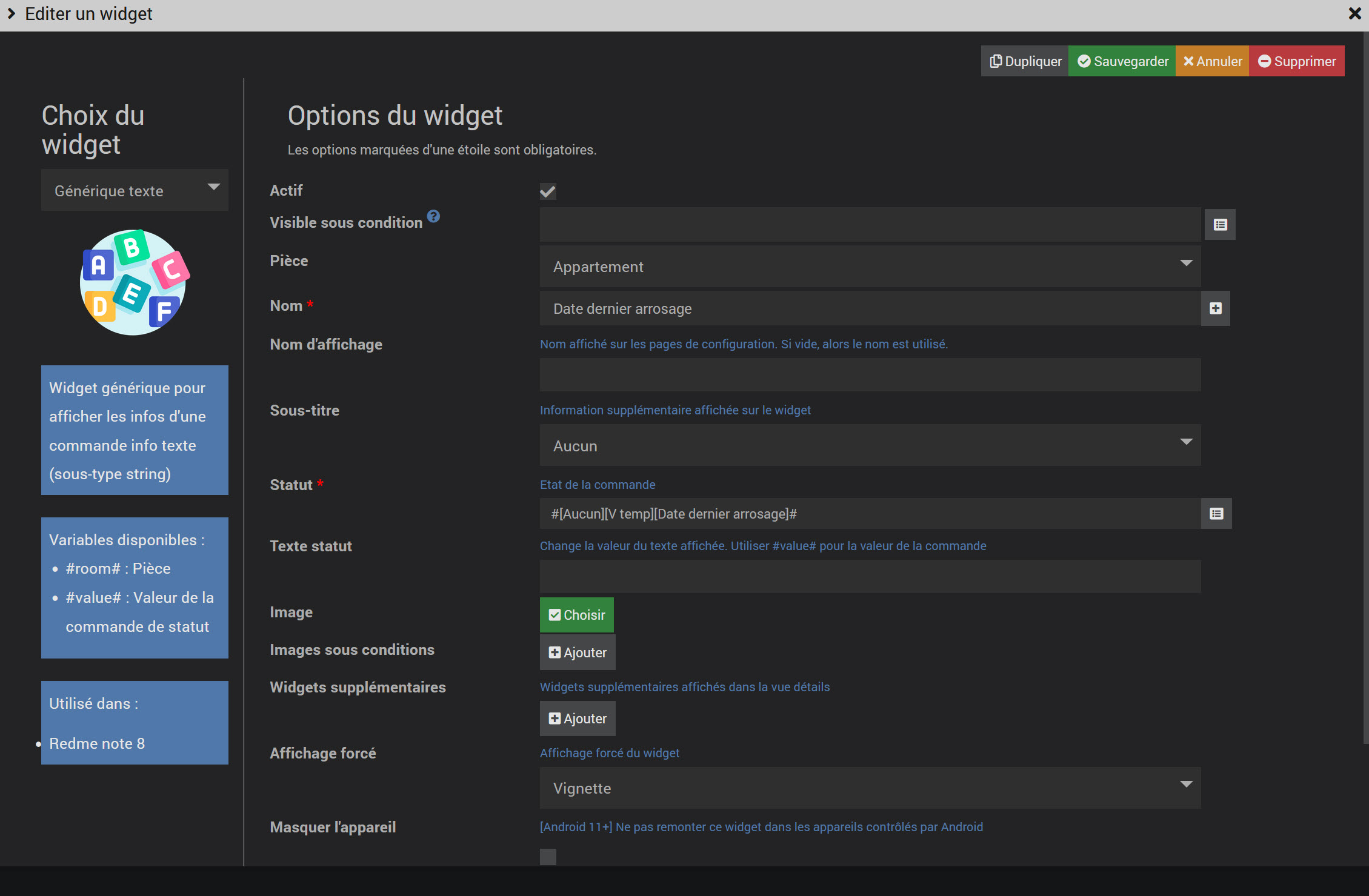Uncheck the Actif checkbox
Image resolution: width=1369 pixels, height=896 pixels.
pos(548,191)
